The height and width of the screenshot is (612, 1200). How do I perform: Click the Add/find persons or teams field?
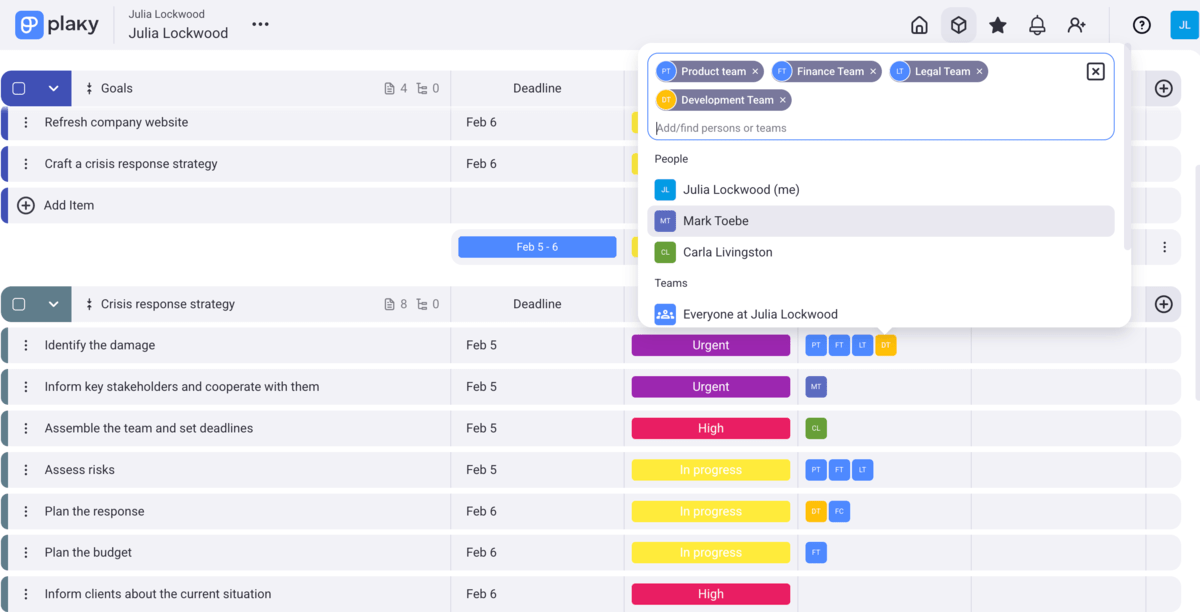880,127
